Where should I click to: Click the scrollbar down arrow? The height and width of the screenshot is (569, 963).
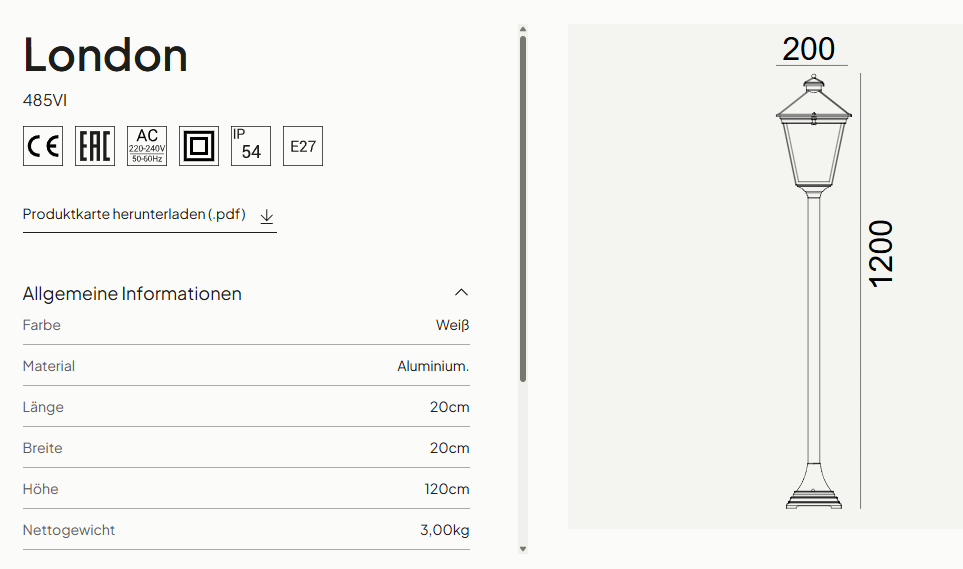[523, 549]
